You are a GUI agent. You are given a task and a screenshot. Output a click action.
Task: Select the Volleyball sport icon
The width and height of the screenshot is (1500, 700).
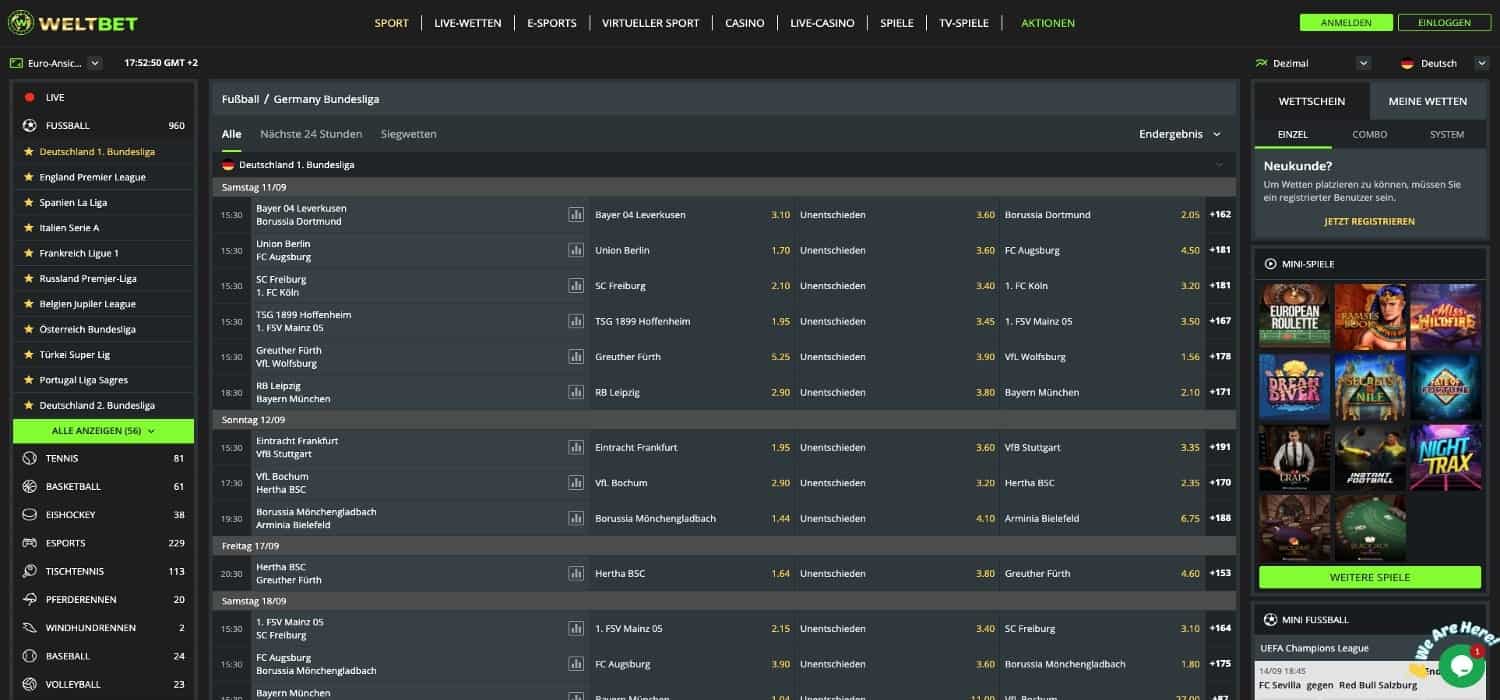(x=29, y=685)
